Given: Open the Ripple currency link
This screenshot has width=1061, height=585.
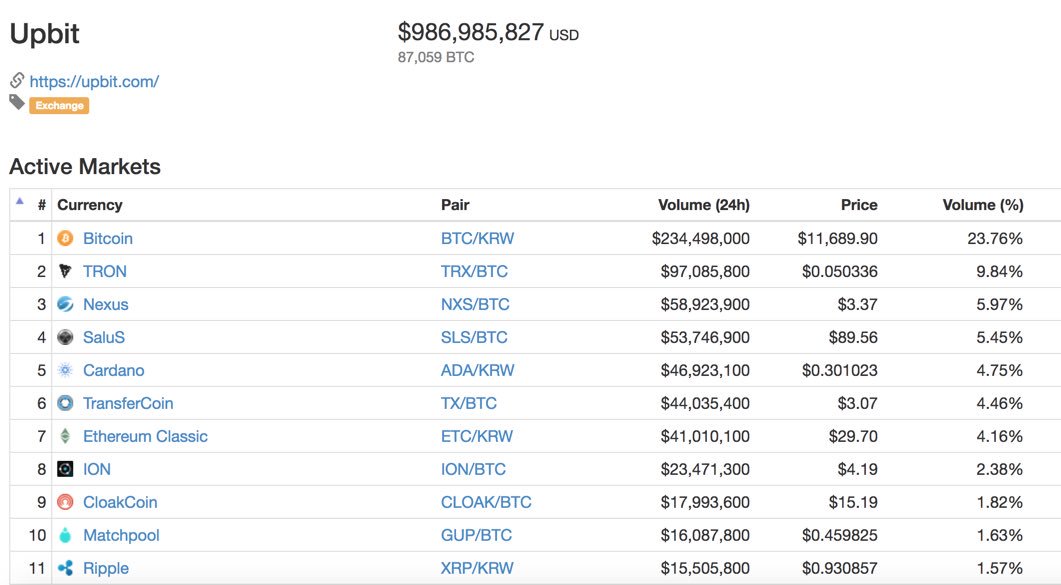Looking at the screenshot, I should 106,568.
